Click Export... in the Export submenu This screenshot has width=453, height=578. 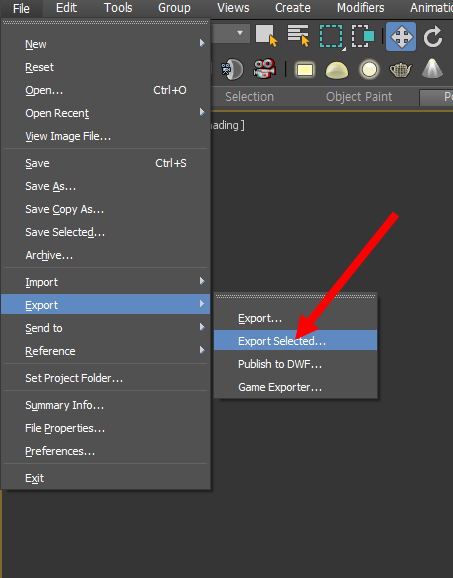point(296,318)
